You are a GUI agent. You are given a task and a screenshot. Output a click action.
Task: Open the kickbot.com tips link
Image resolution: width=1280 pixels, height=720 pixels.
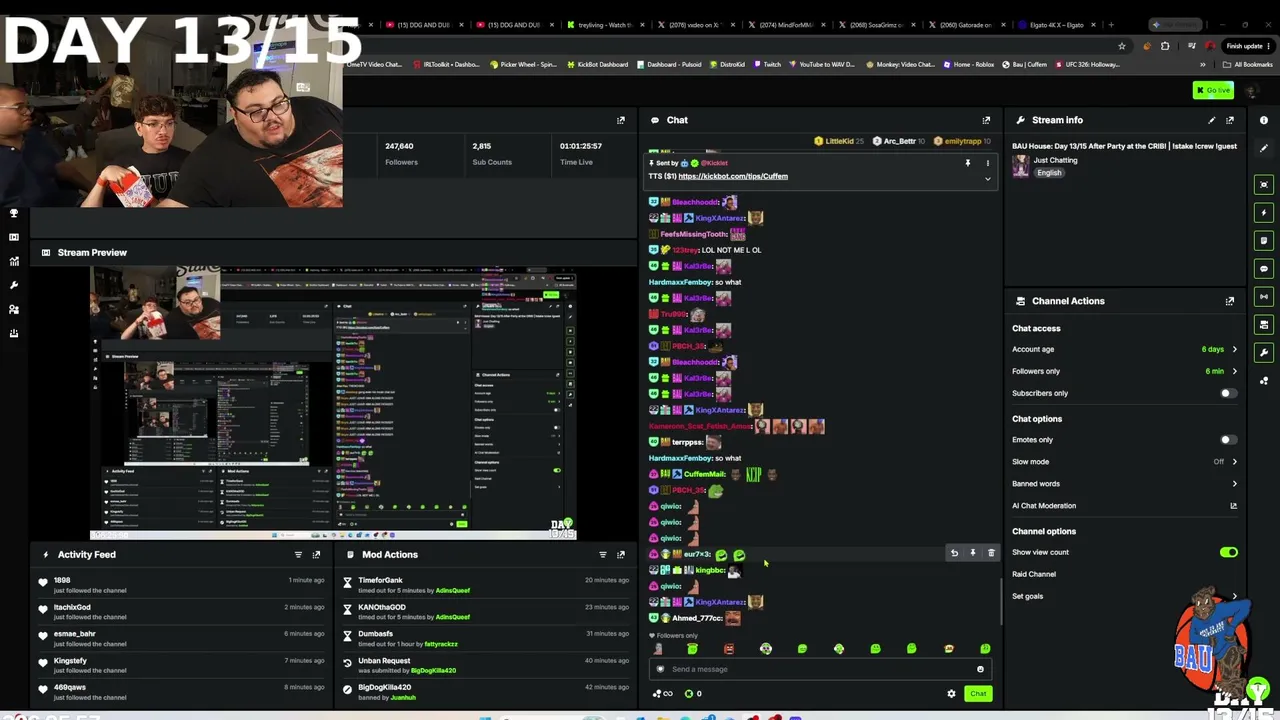pyautogui.click(x=733, y=177)
